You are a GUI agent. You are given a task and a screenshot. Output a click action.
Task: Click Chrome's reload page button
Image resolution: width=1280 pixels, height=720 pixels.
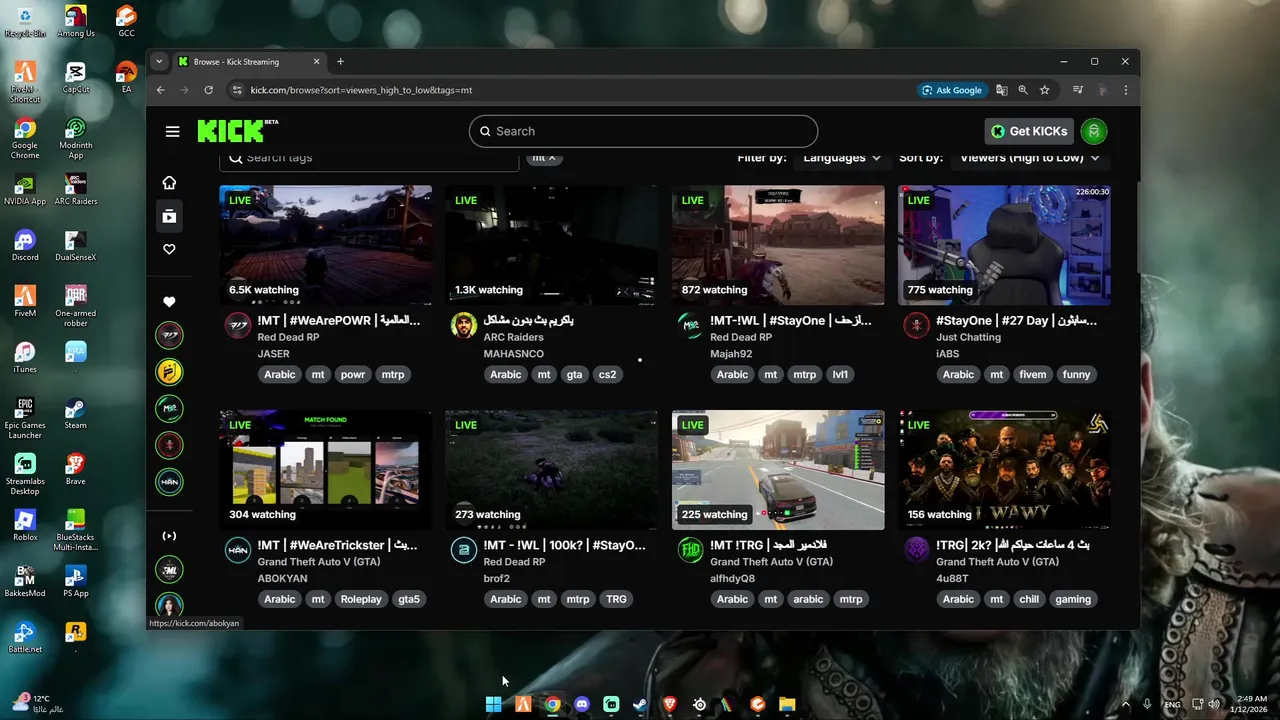[x=208, y=90]
